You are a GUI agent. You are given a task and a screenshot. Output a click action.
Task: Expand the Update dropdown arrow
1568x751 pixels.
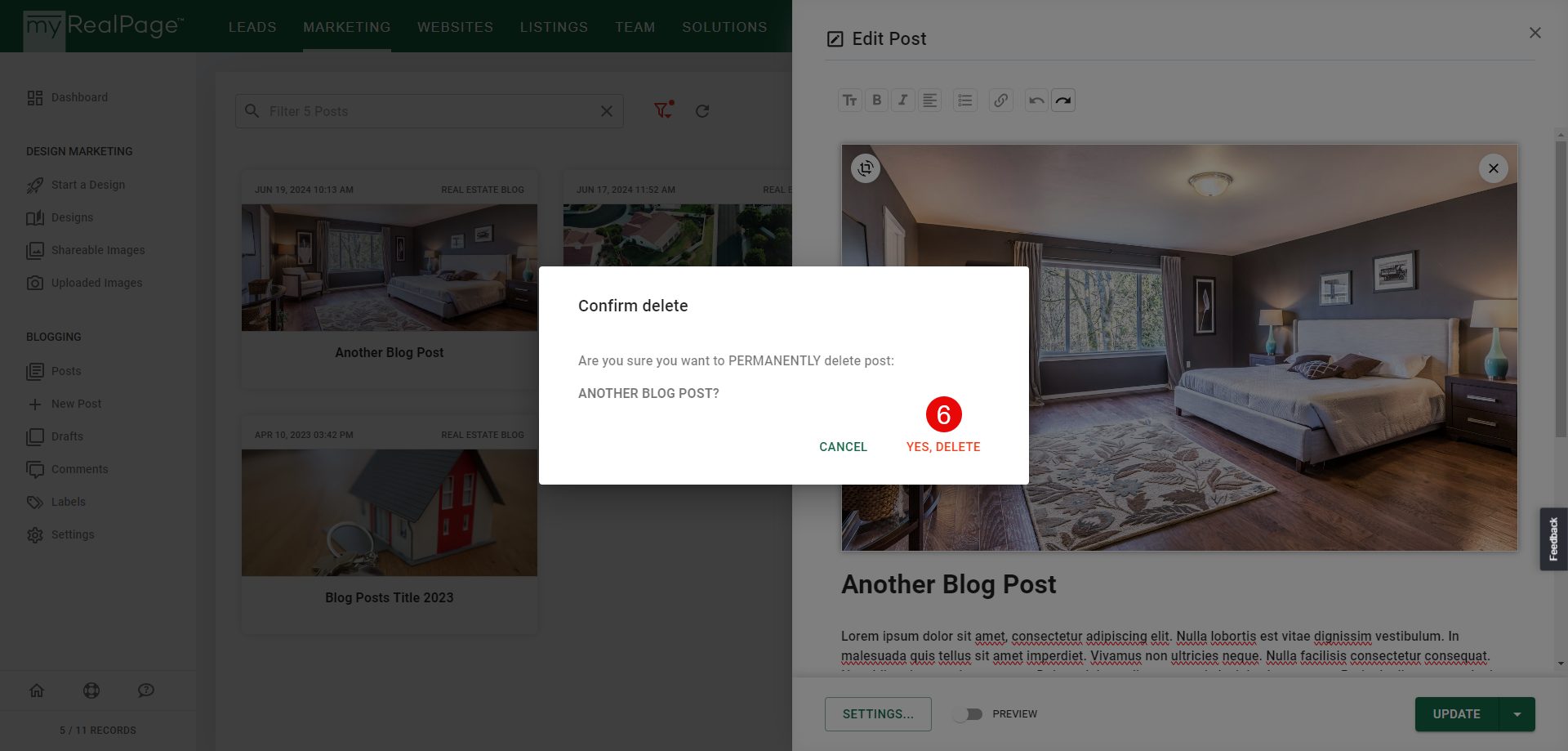click(1517, 714)
